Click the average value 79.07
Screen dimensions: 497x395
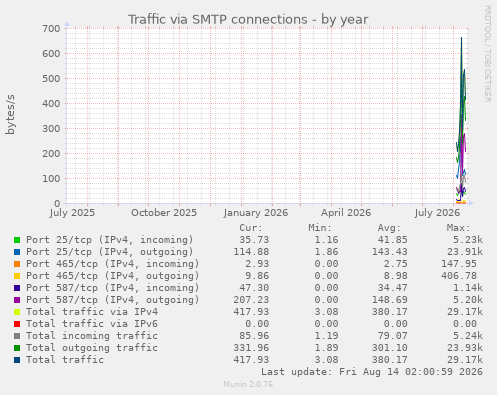(x=393, y=336)
